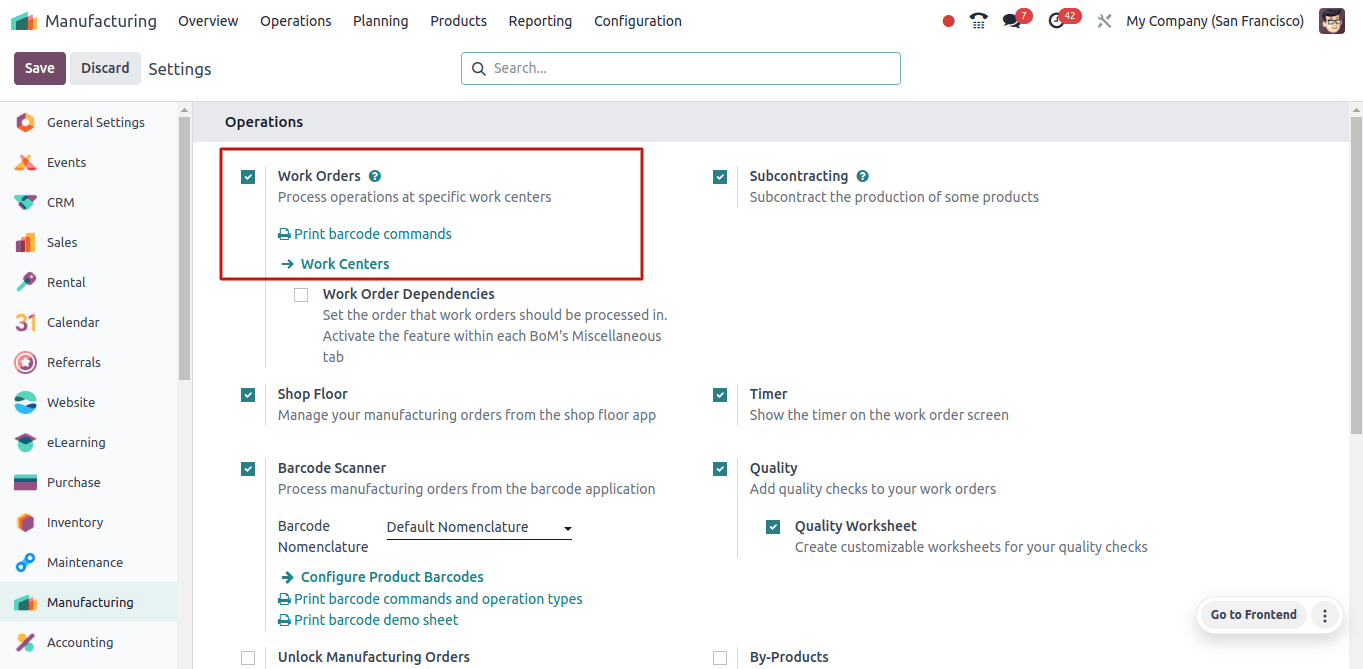The image size is (1363, 669).
Task: Click the Work Orders help question icon
Action: point(375,176)
